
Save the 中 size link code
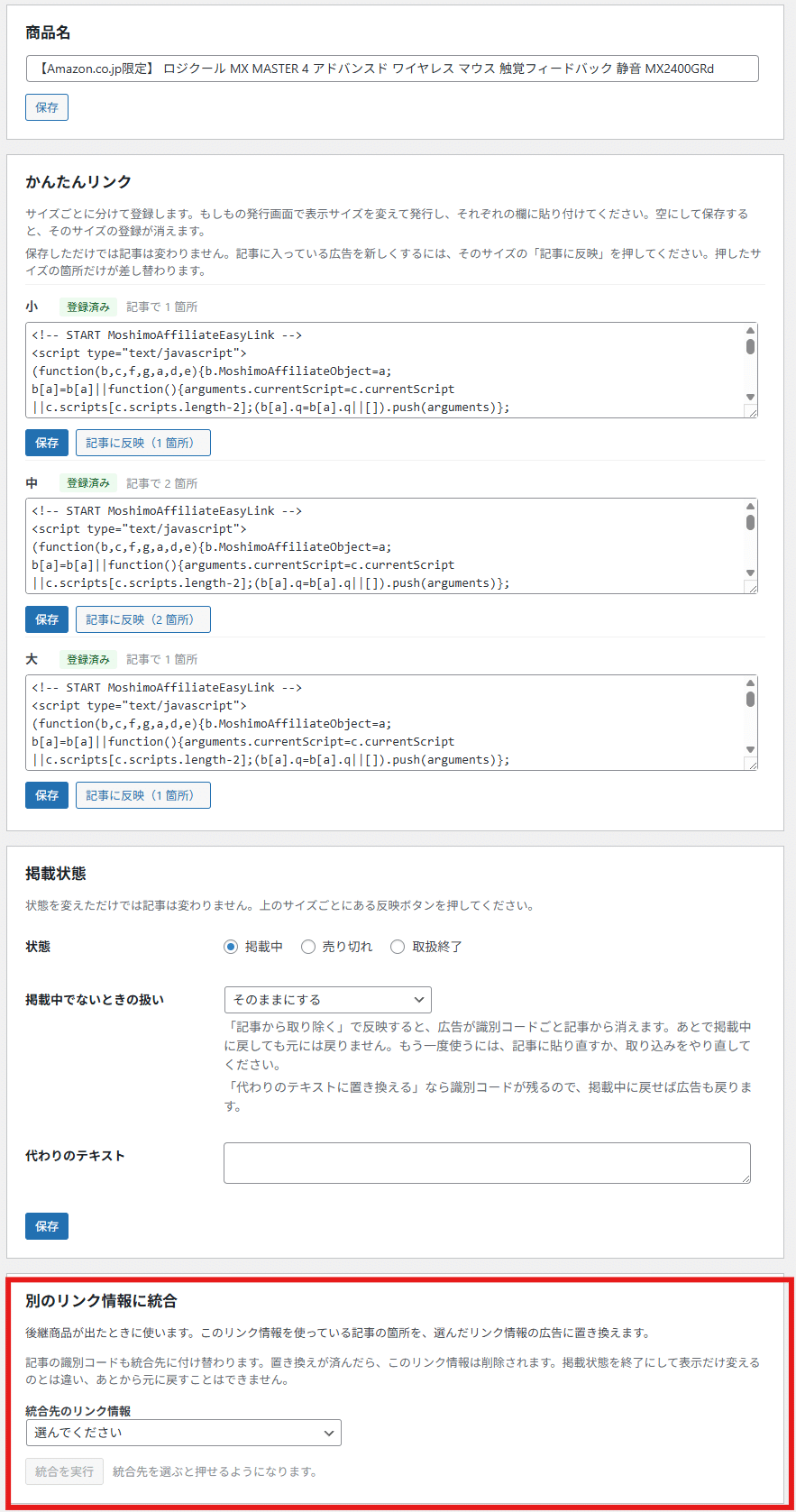tap(47, 619)
